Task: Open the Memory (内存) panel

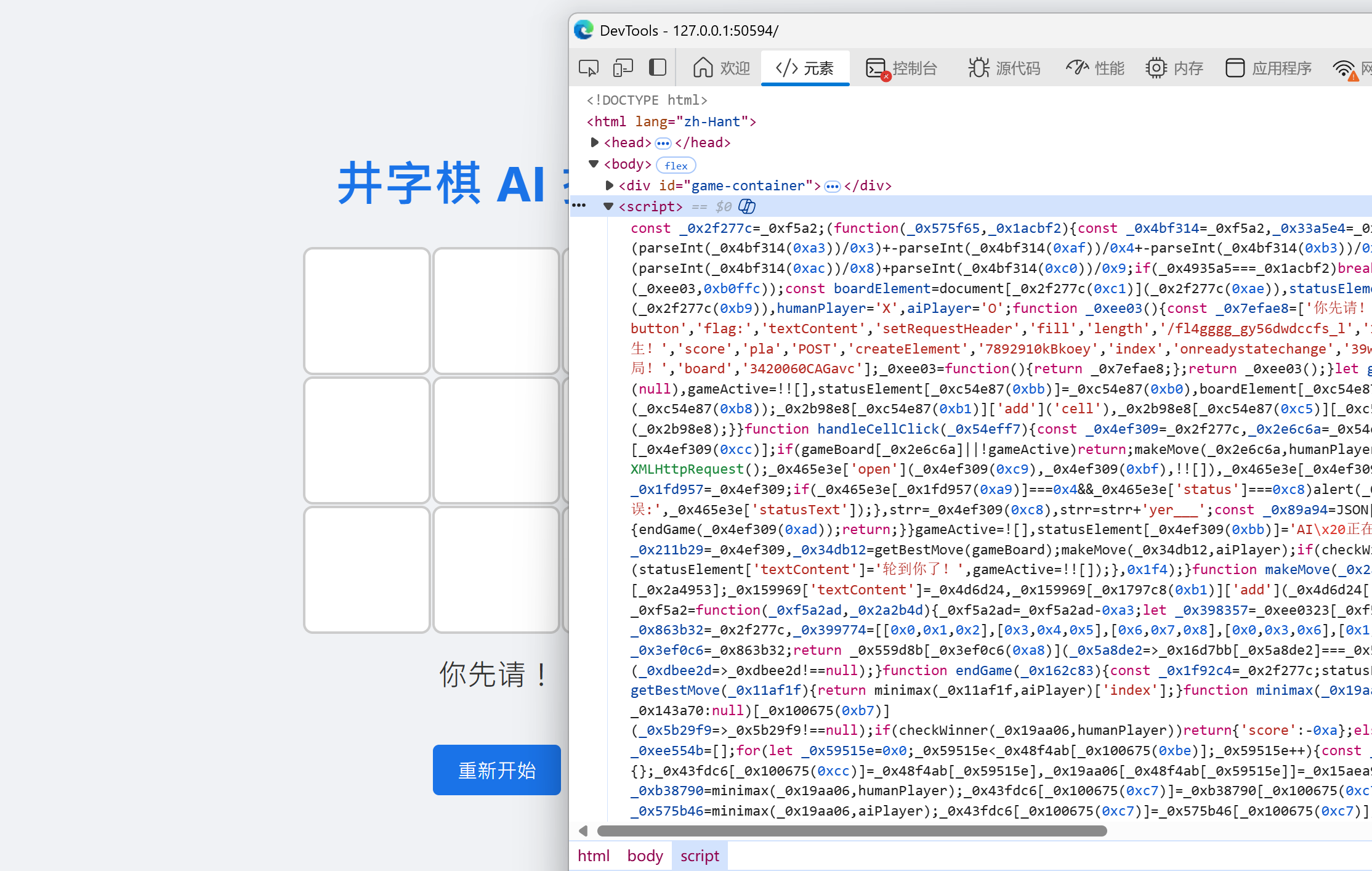Action: click(x=1174, y=68)
